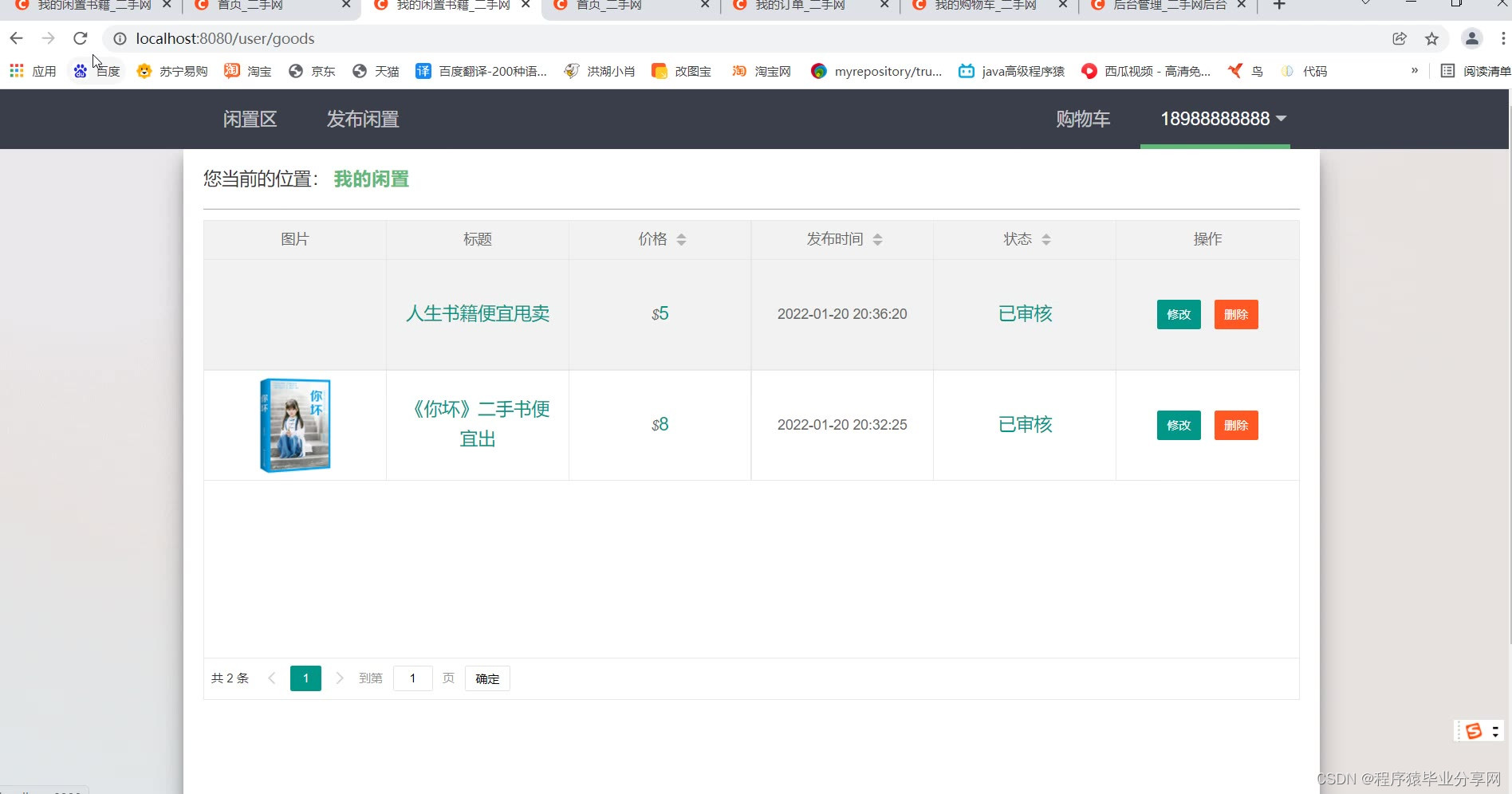
Task: Show more bookmarks via the chevron
Action: click(1415, 71)
